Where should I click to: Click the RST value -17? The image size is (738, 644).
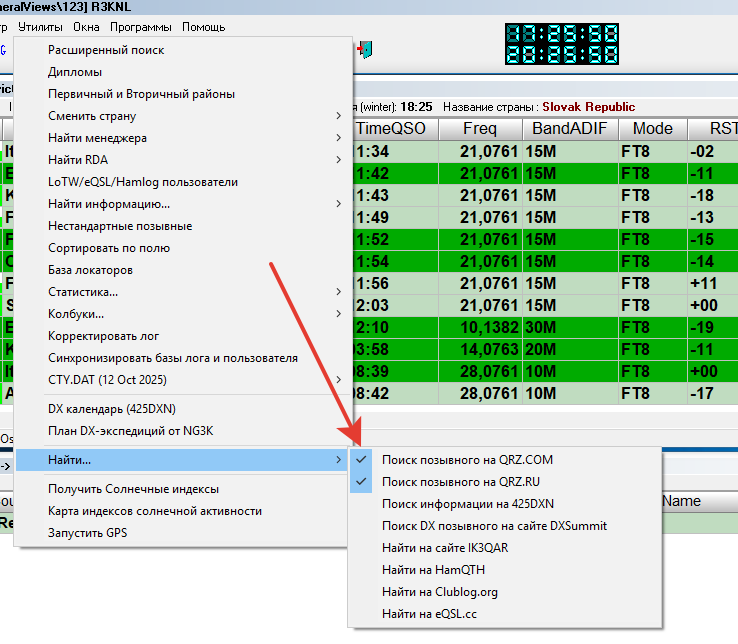[x=713, y=394]
